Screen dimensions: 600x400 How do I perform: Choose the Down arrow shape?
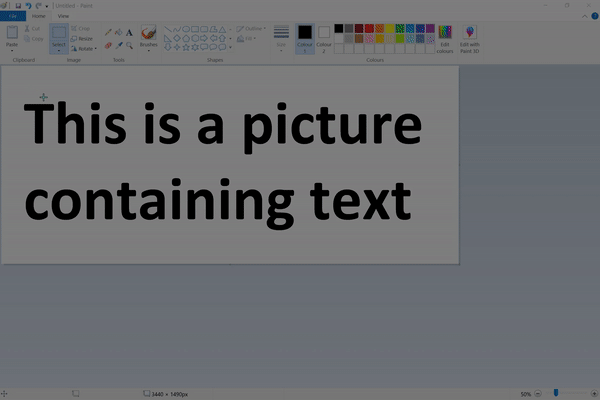[168, 47]
